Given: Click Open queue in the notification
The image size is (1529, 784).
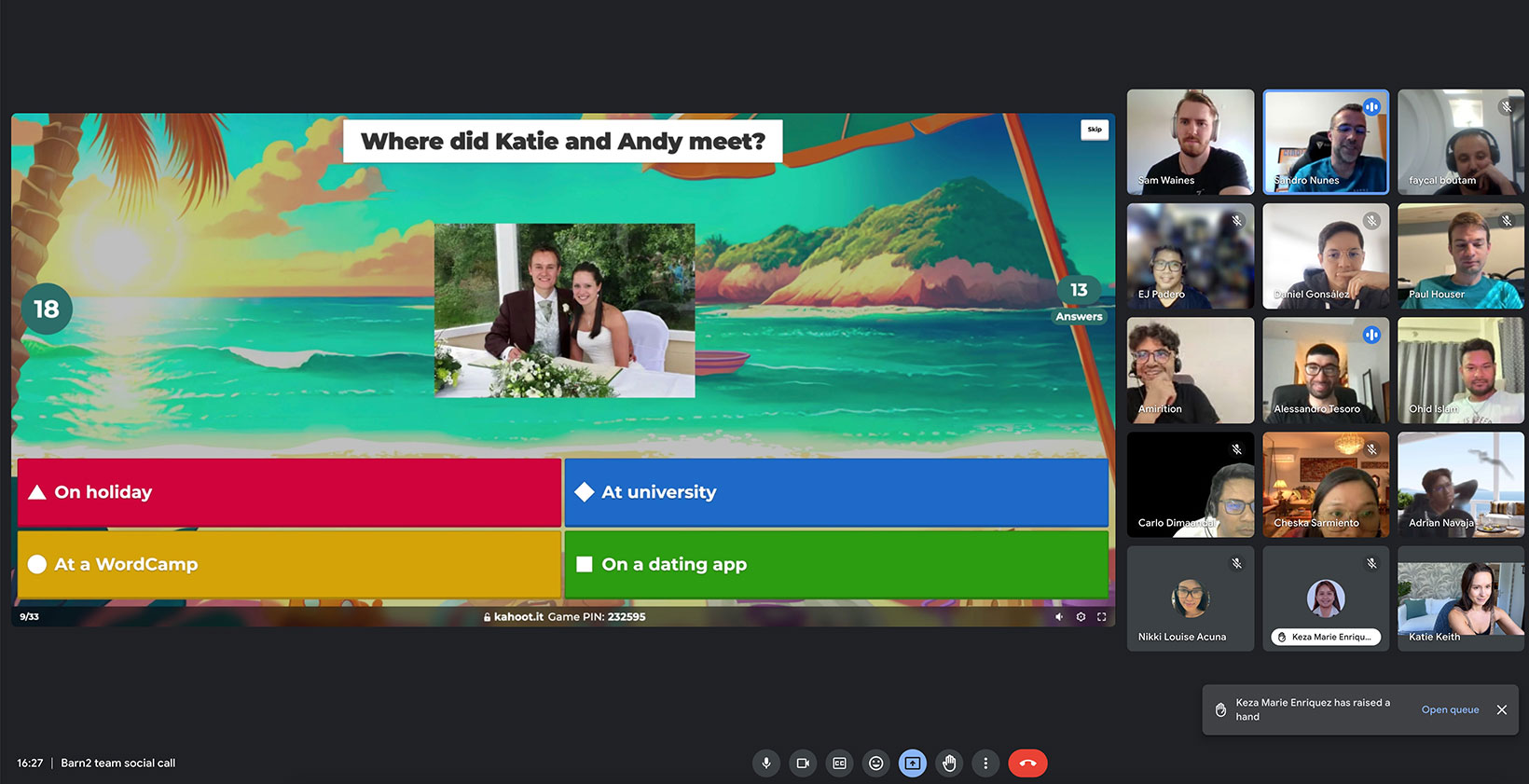Looking at the screenshot, I should [1450, 709].
